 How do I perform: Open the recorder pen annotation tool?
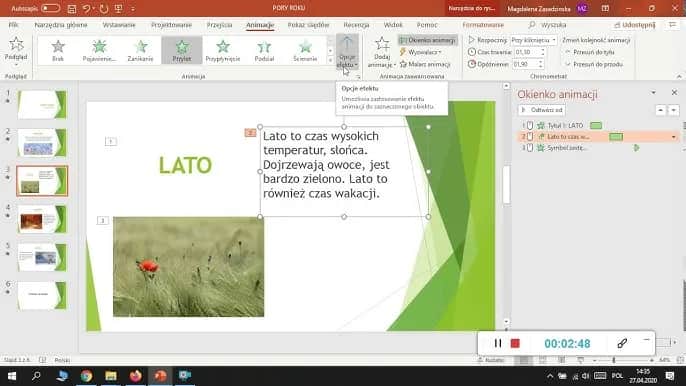click(x=622, y=344)
